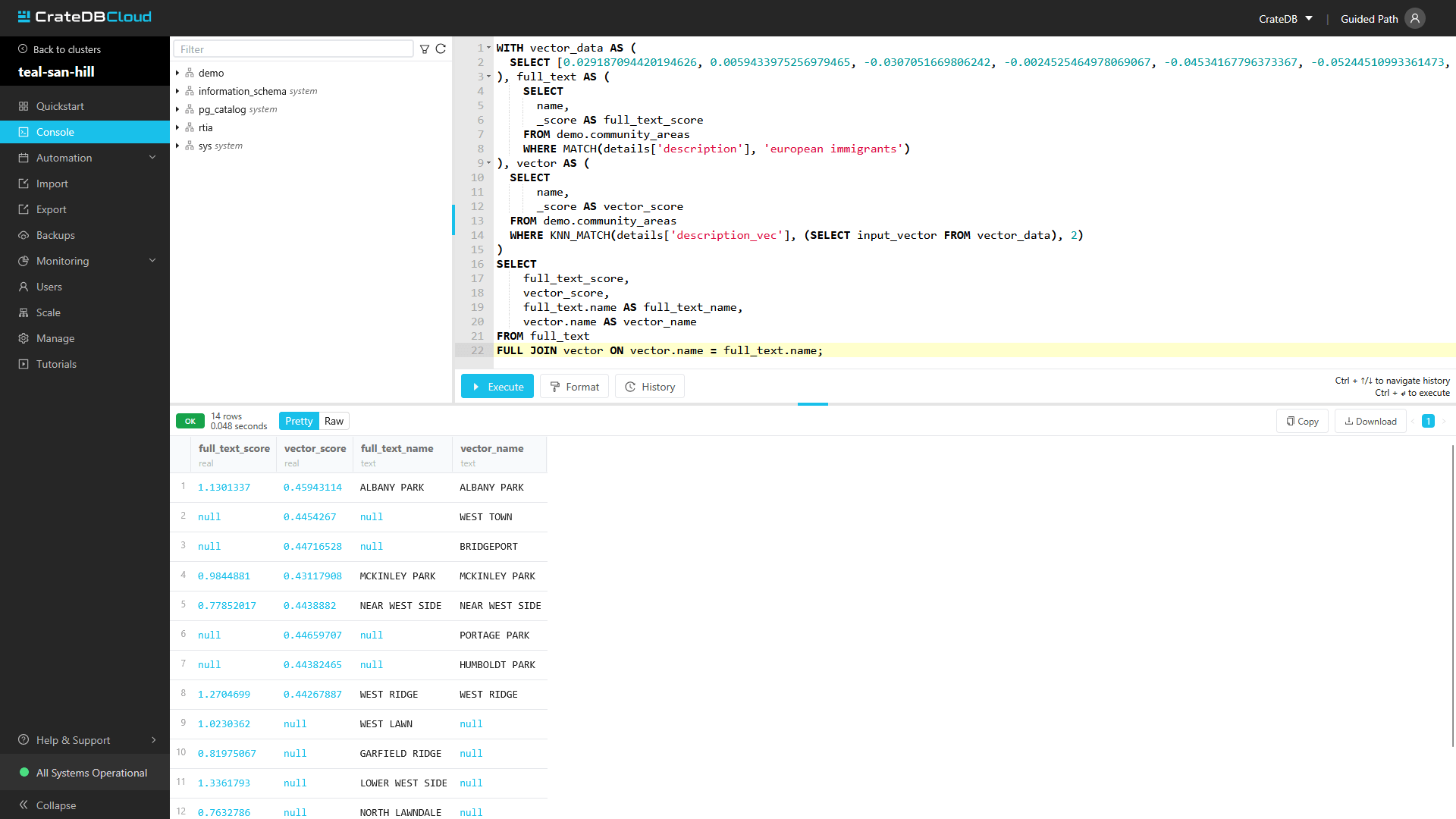The height and width of the screenshot is (819, 1456).
Task: Click the Format paint-roller icon
Action: pos(555,387)
